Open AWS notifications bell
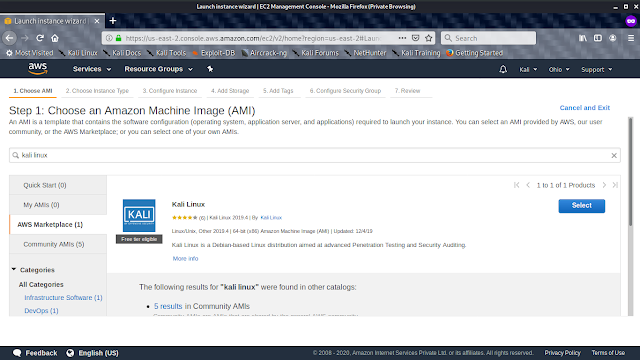640x360 pixels. (503, 69)
